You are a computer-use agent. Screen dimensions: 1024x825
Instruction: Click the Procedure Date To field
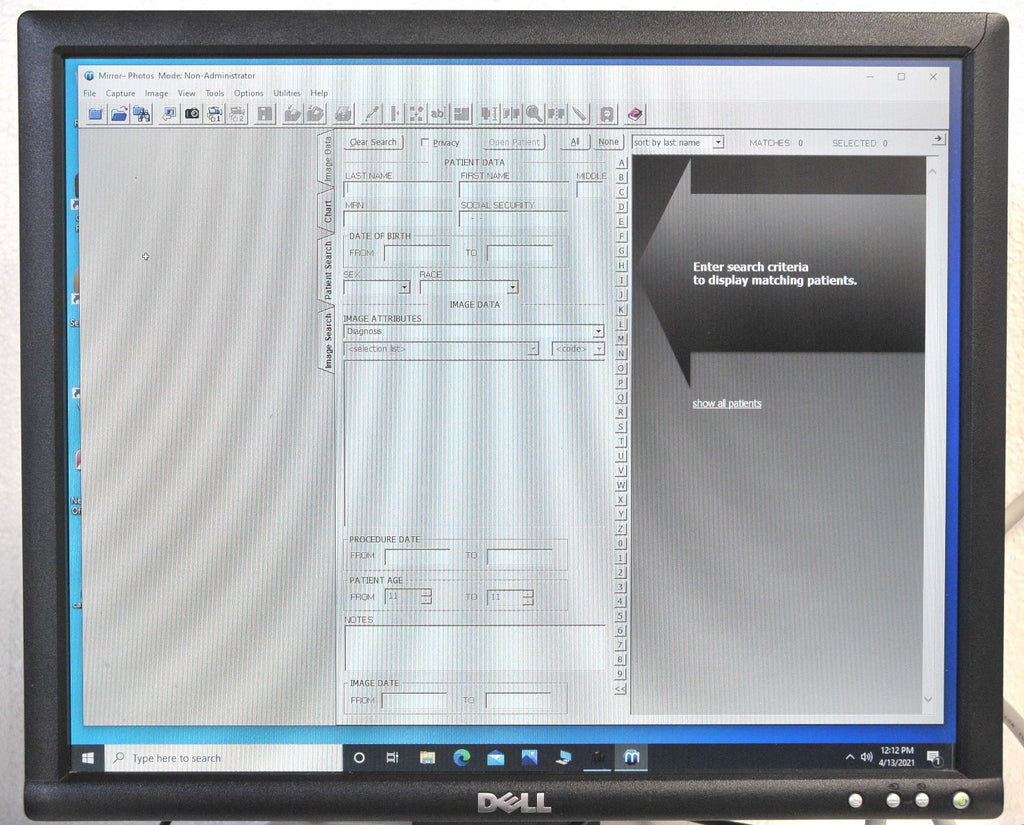[x=520, y=556]
